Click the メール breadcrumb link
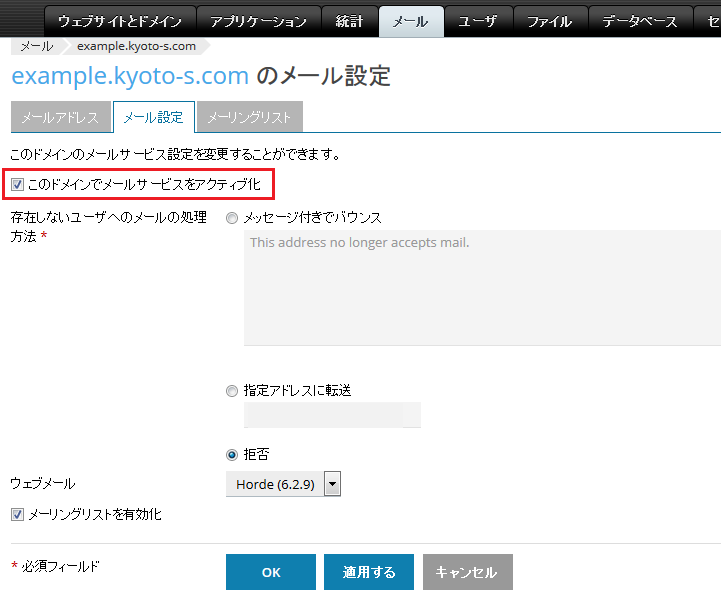The width and height of the screenshot is (721, 614). [x=37, y=46]
